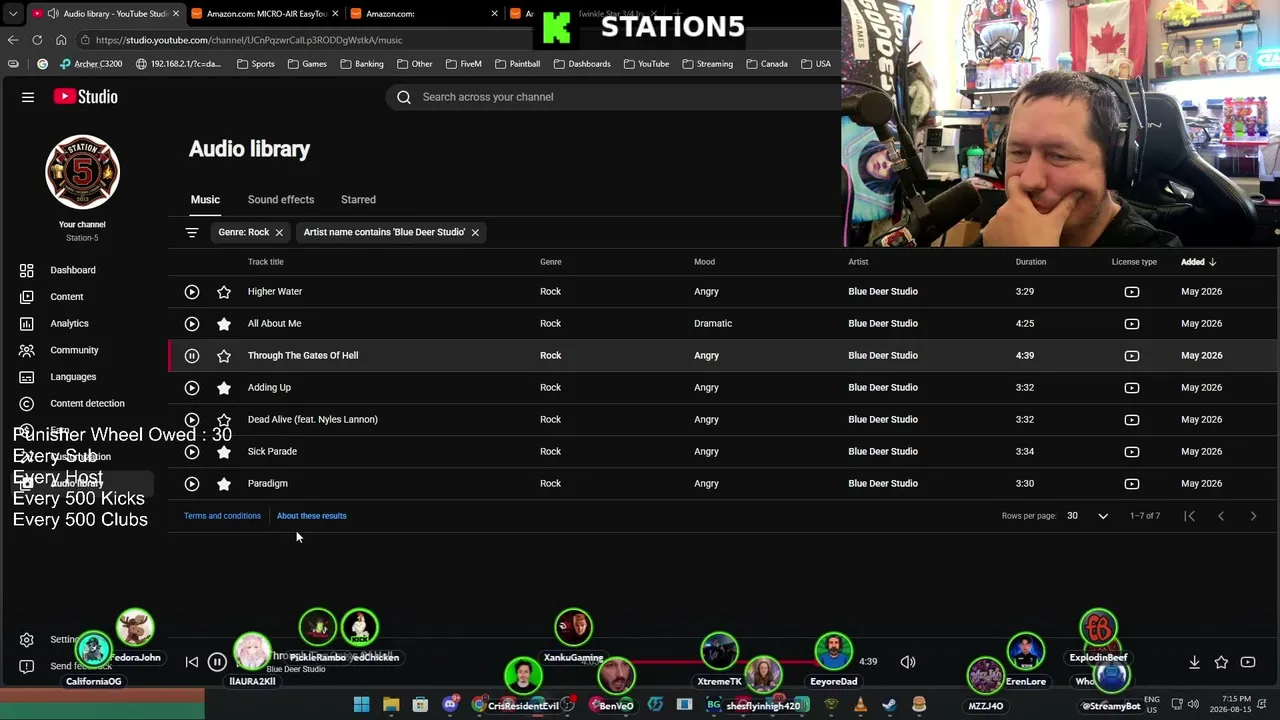Unstar the track All About Me

point(224,324)
